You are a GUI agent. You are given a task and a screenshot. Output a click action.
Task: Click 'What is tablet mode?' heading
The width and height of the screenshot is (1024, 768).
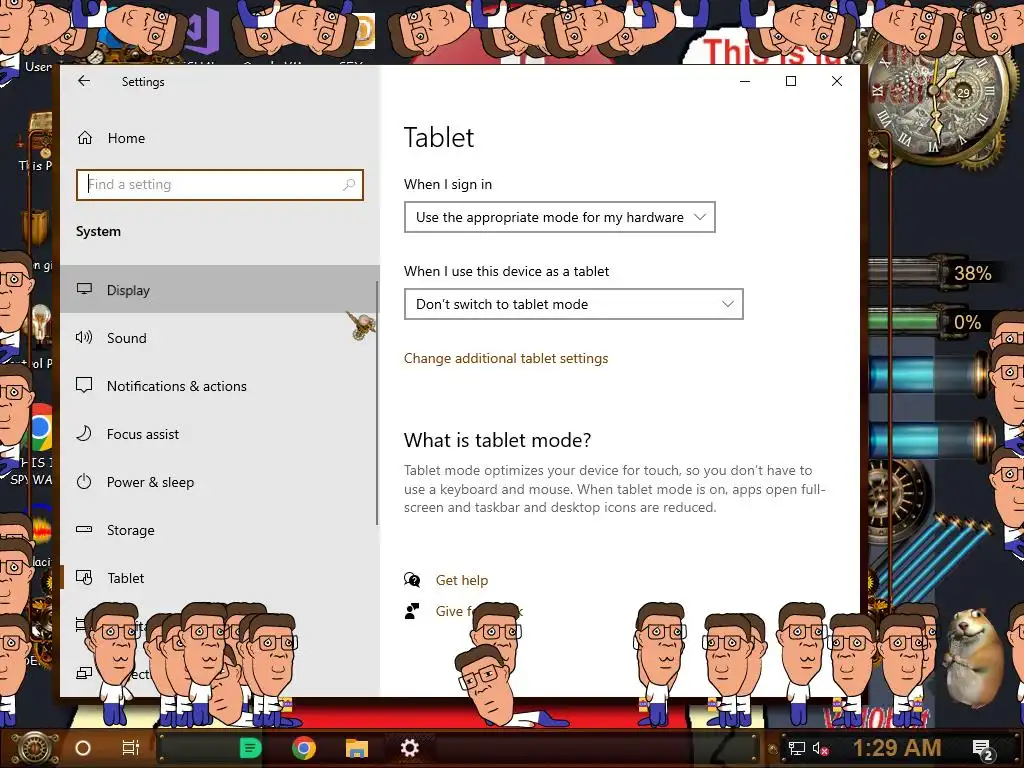(497, 440)
